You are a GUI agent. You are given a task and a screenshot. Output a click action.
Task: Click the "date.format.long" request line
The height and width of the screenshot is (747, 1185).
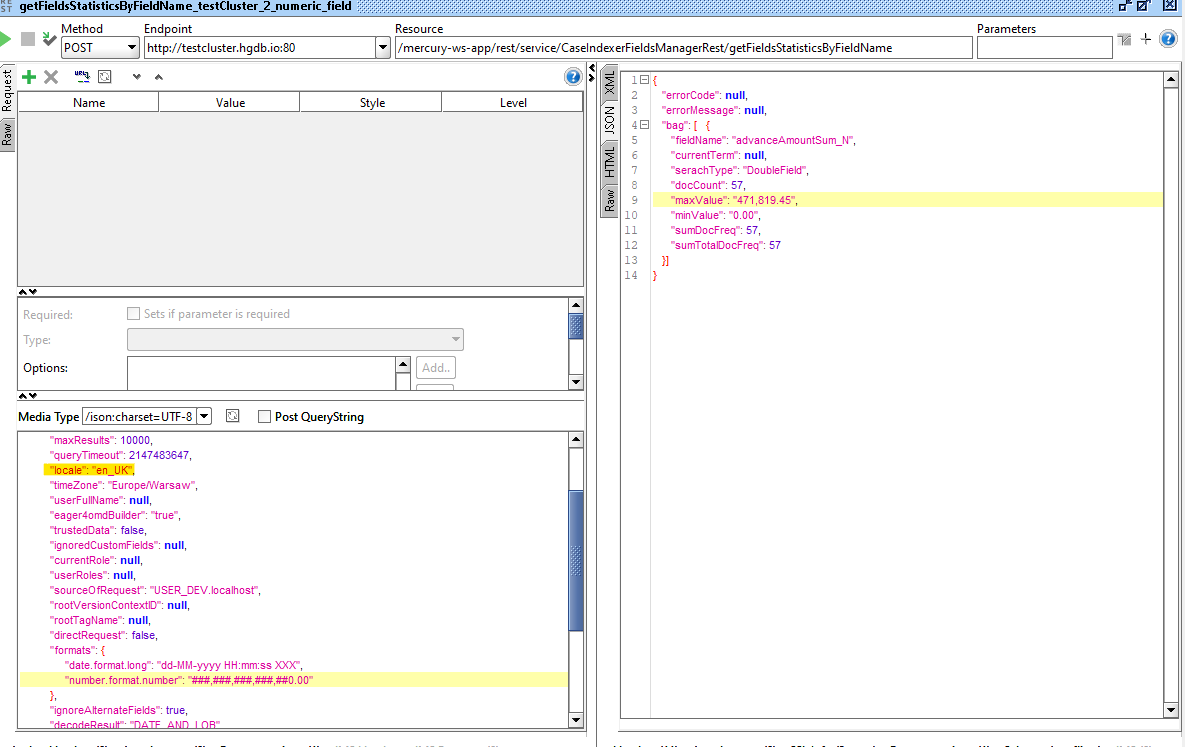[x=184, y=665]
